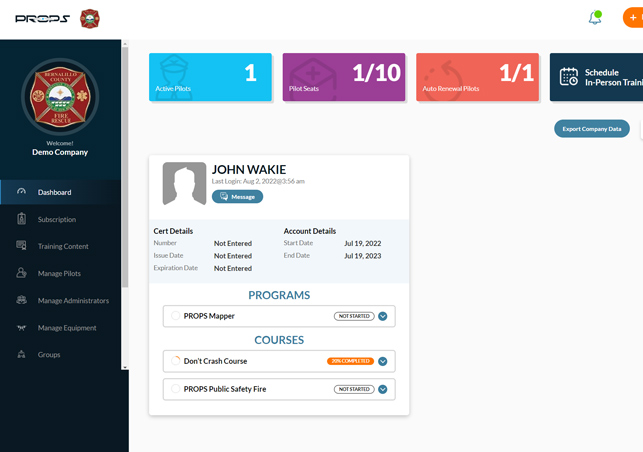Screen dimensions: 643x452
Task: Click the Manage Pilots icon in sidebar
Action: coord(22,273)
